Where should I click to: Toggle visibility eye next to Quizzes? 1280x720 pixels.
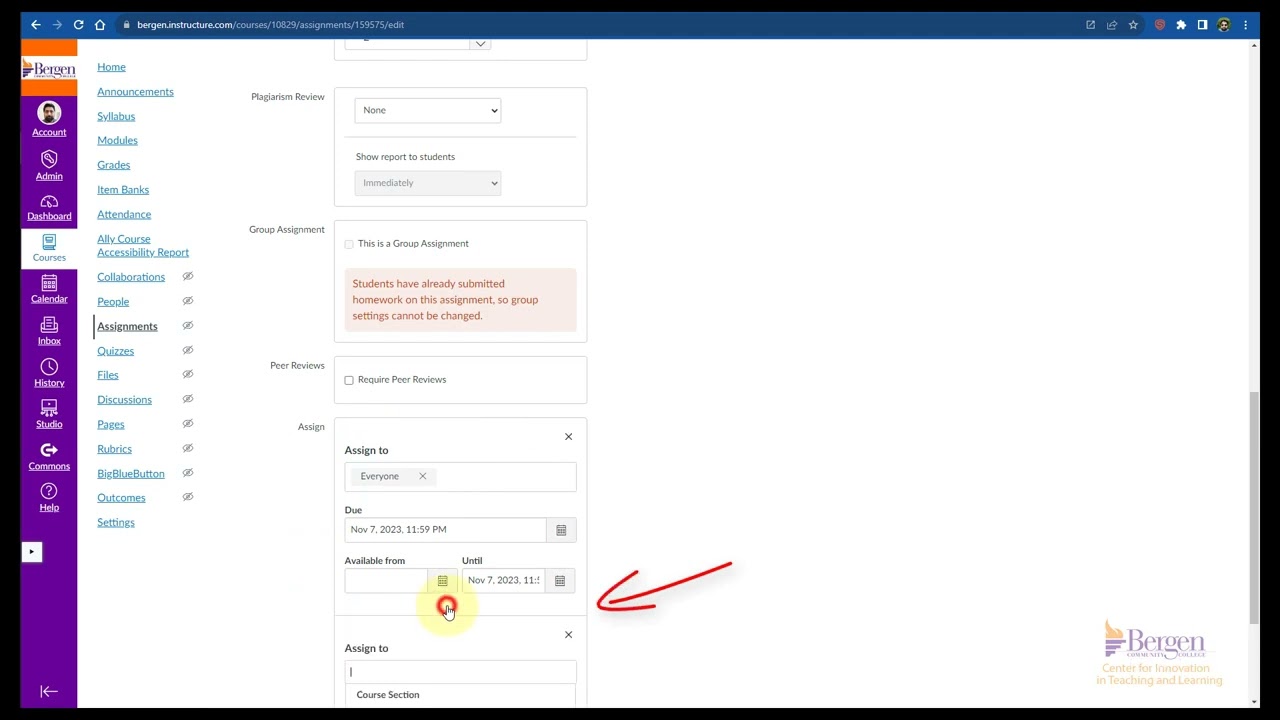pyautogui.click(x=187, y=350)
